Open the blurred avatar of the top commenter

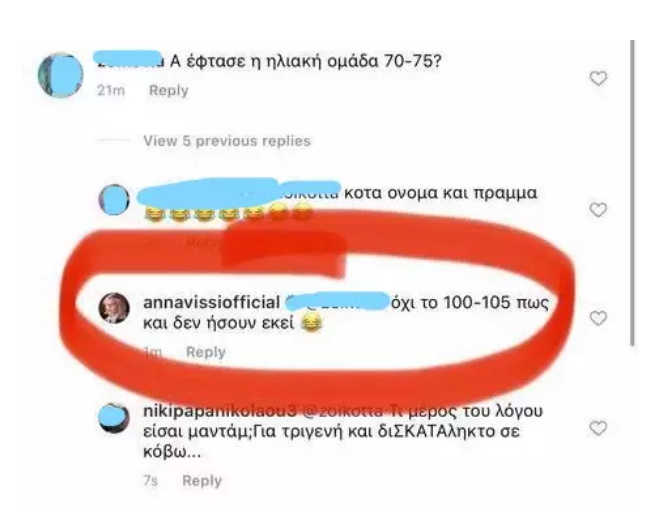pyautogui.click(x=61, y=75)
